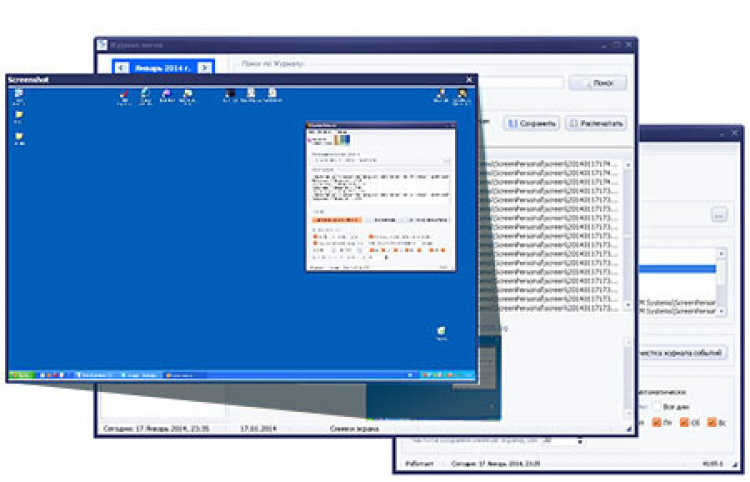Viewport: 750px width, 482px height.
Task: Toggle the Сб day checkbox
Action: [684, 422]
